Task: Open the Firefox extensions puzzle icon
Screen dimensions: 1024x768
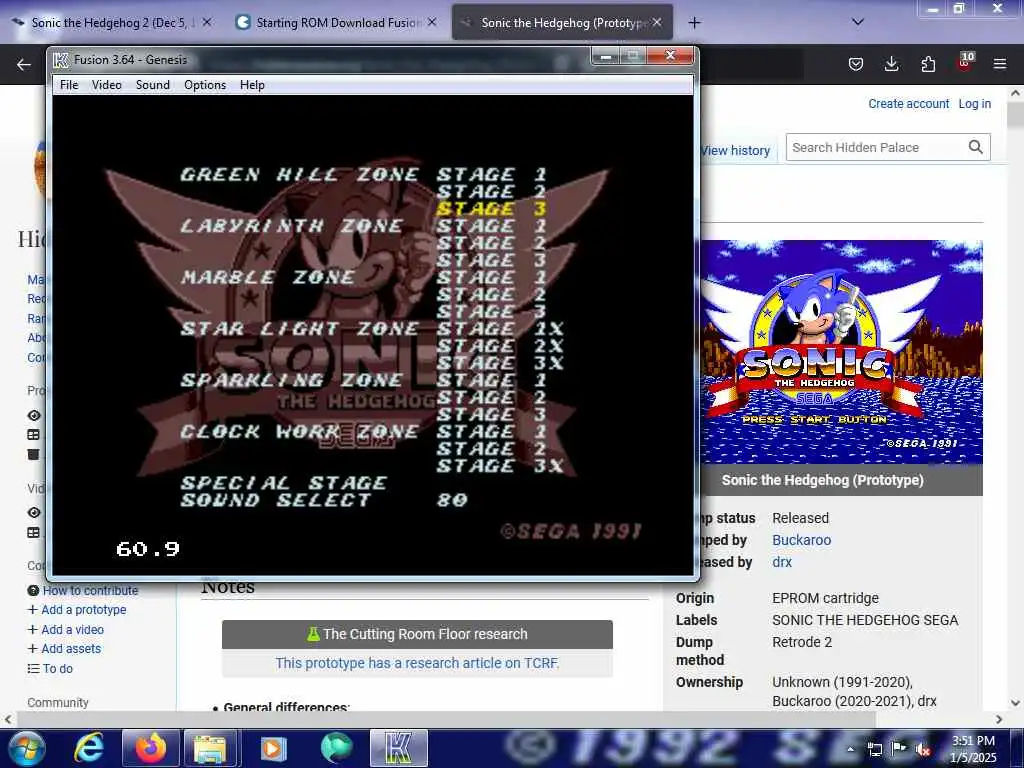Action: (928, 64)
